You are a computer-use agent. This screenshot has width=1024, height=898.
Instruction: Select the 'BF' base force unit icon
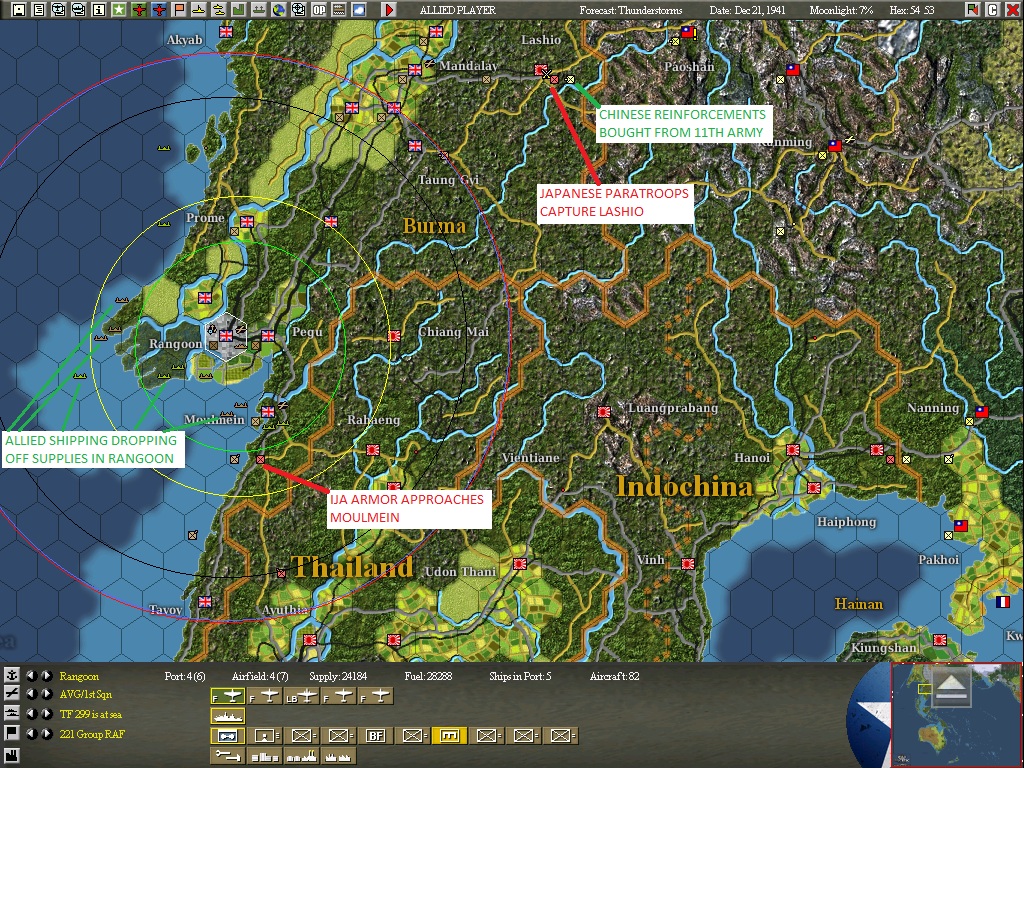376,736
